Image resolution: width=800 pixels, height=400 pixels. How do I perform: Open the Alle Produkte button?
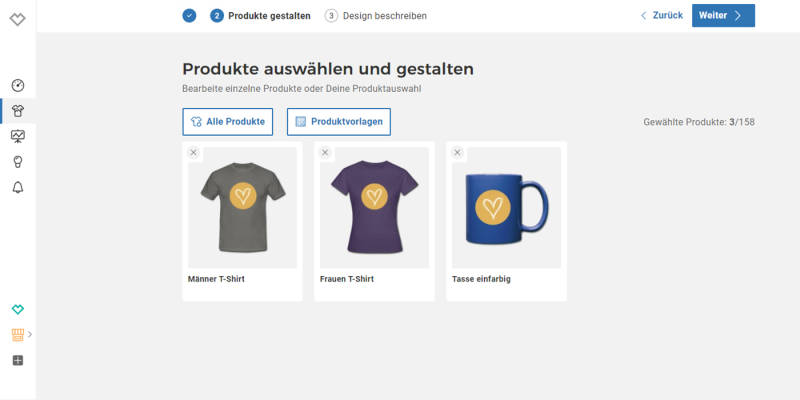click(228, 122)
